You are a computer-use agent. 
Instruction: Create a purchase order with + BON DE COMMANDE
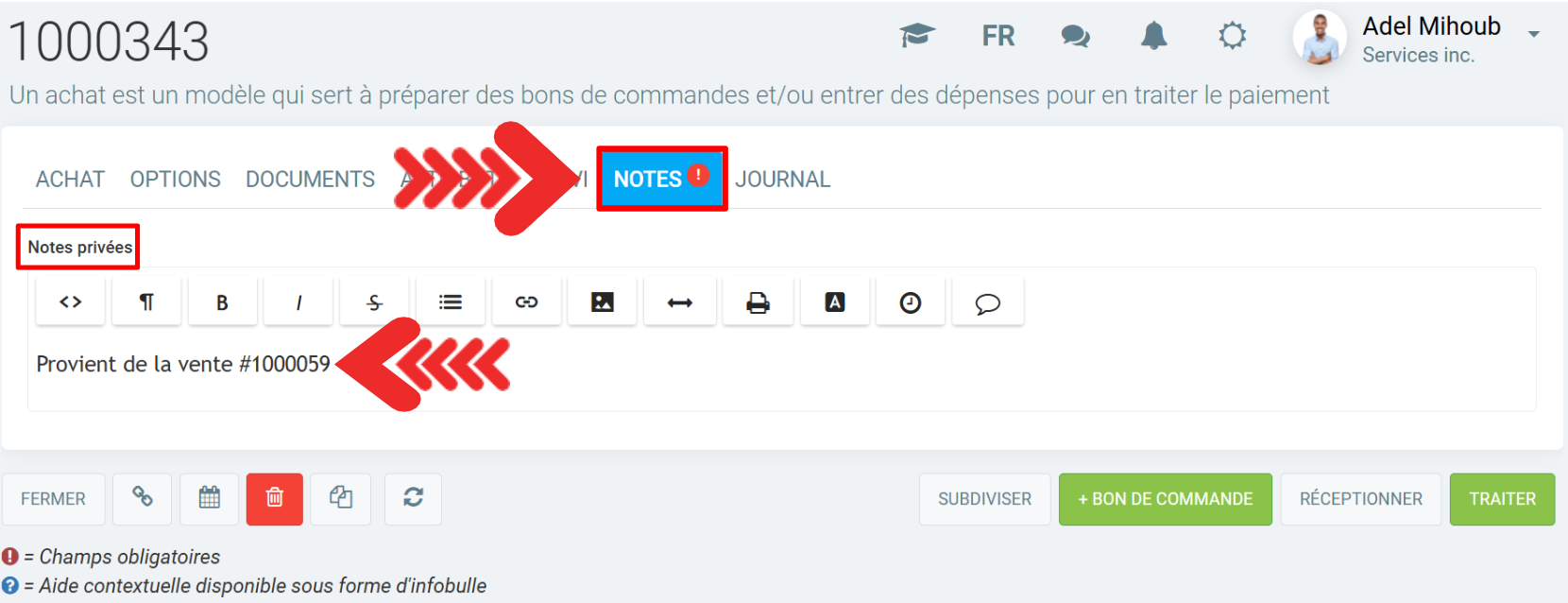coord(1166,499)
